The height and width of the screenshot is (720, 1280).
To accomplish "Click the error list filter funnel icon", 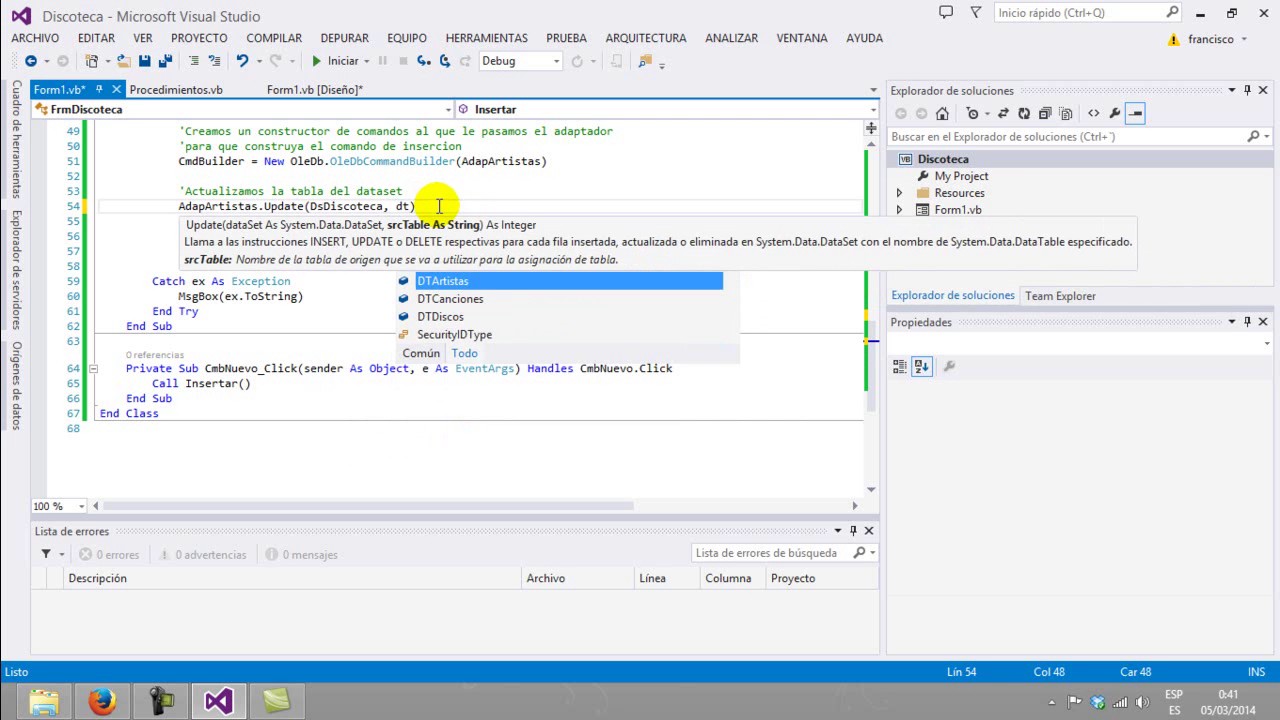I will tap(46, 554).
